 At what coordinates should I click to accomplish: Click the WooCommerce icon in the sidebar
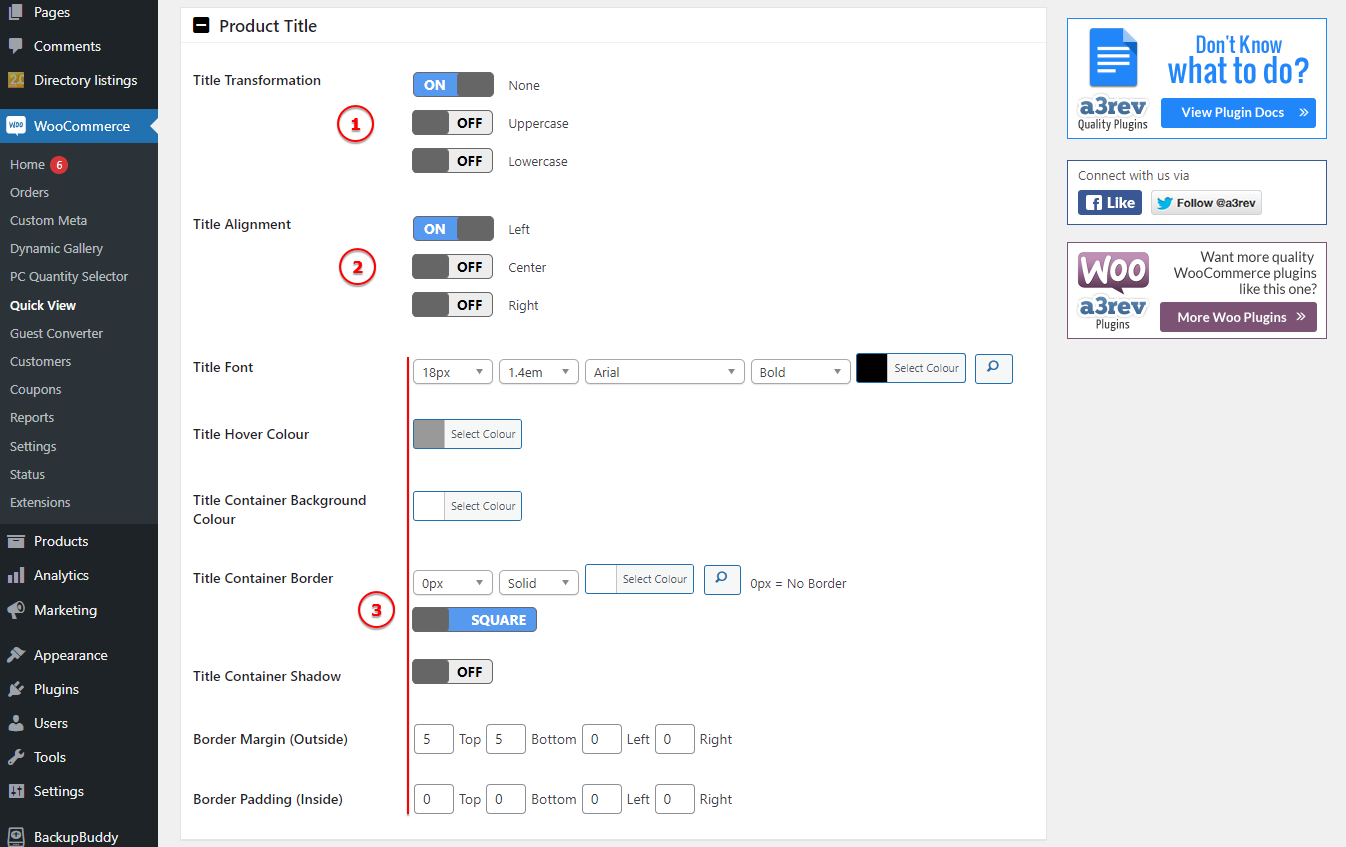16,126
